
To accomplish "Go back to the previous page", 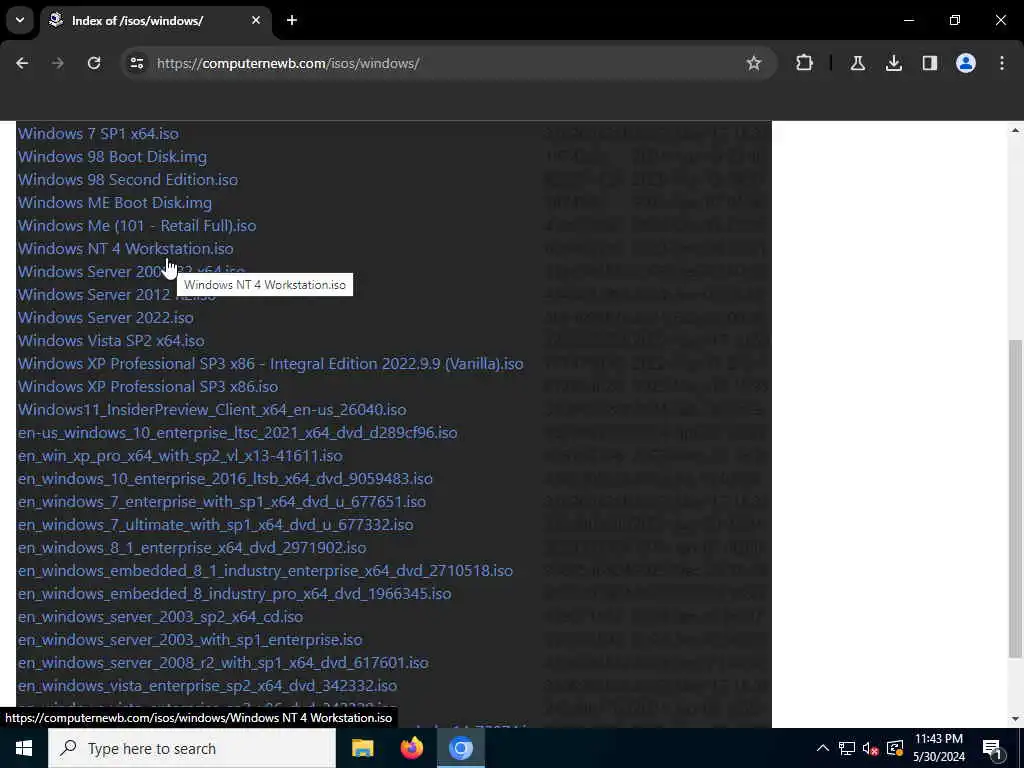I will coord(22,63).
